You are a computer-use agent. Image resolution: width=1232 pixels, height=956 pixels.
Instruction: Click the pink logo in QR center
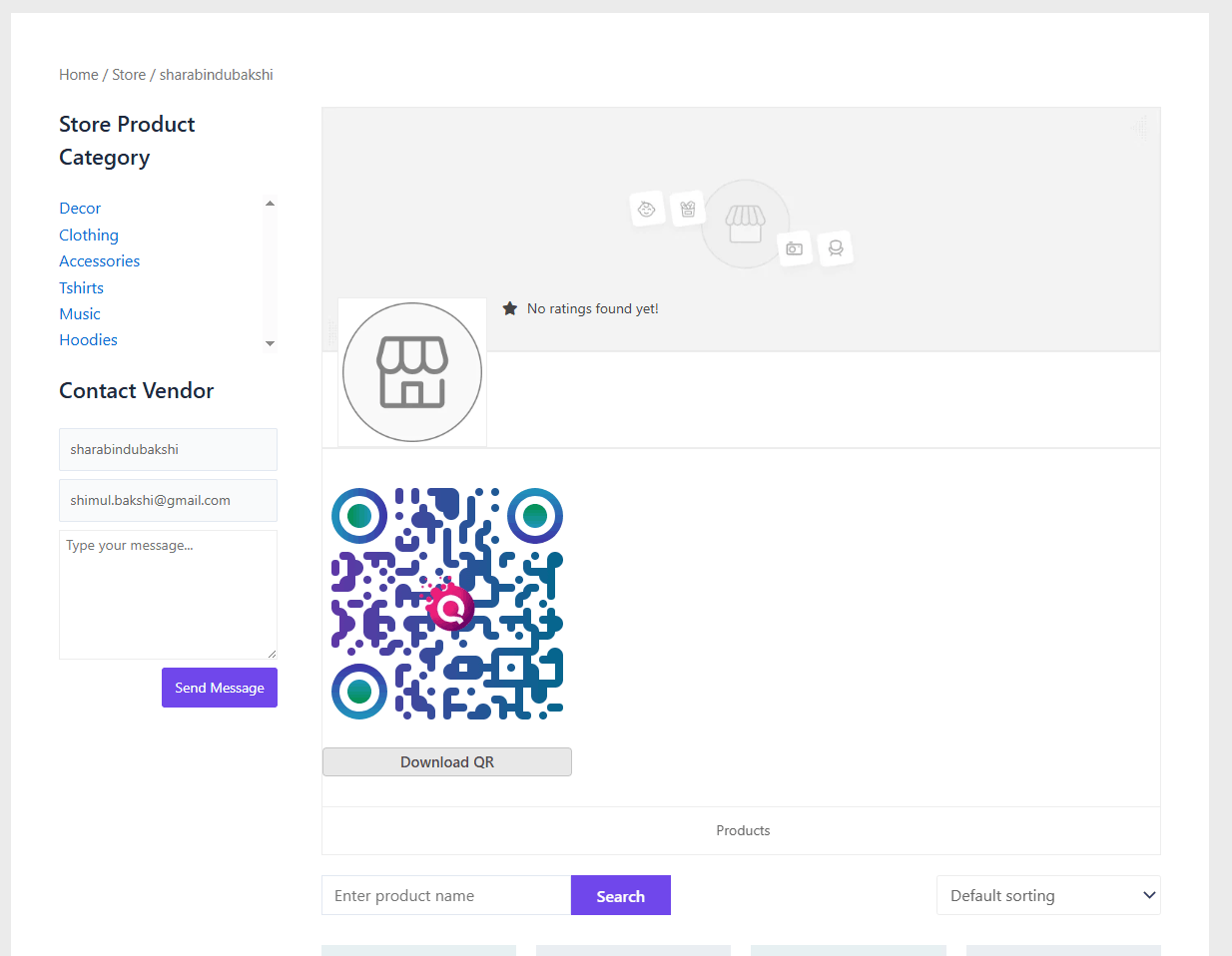(x=450, y=607)
